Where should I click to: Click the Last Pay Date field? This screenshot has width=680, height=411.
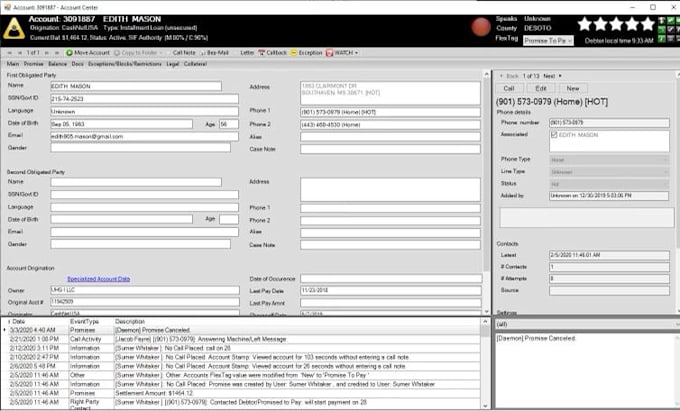click(391, 290)
